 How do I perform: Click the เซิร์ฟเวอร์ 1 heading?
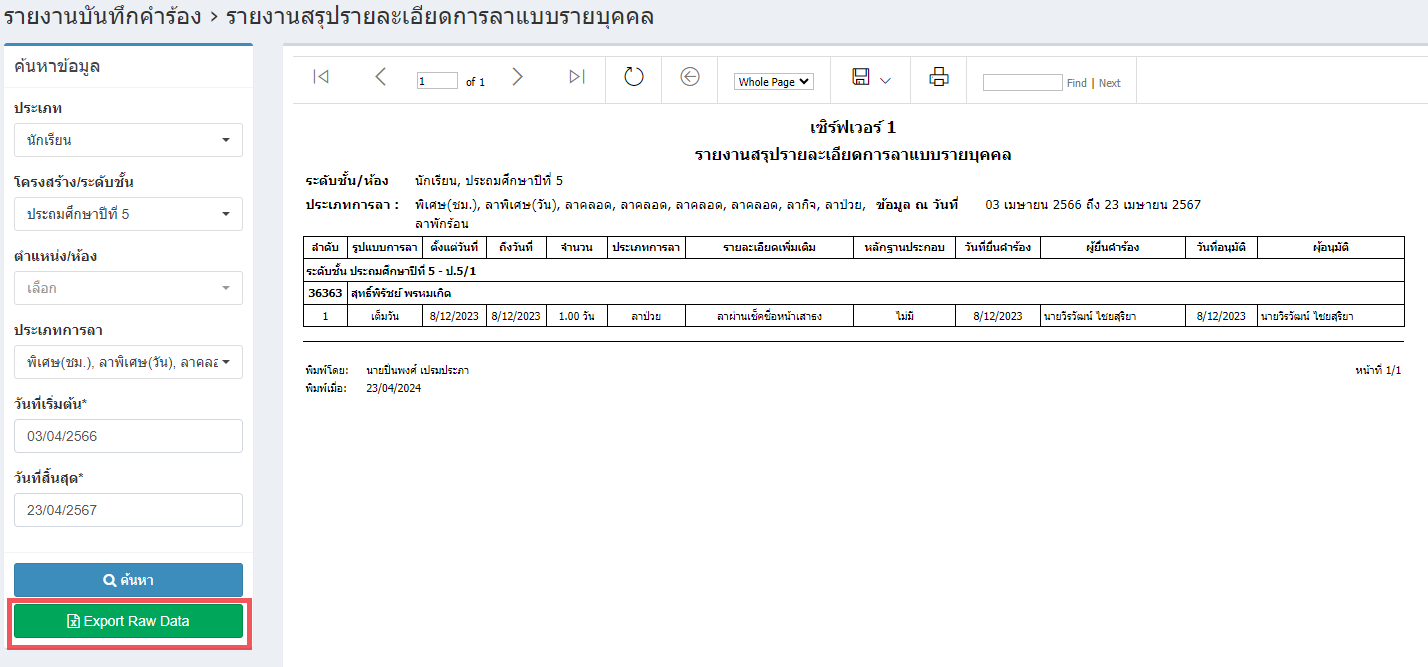(853, 128)
